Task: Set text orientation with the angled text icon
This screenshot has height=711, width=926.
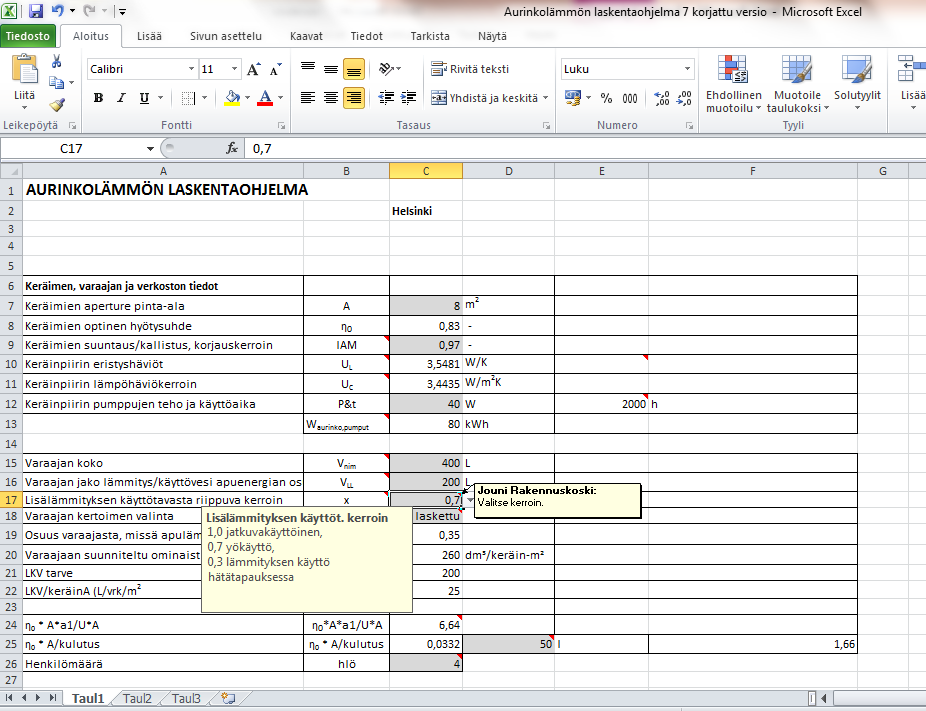Action: pyautogui.click(x=386, y=69)
